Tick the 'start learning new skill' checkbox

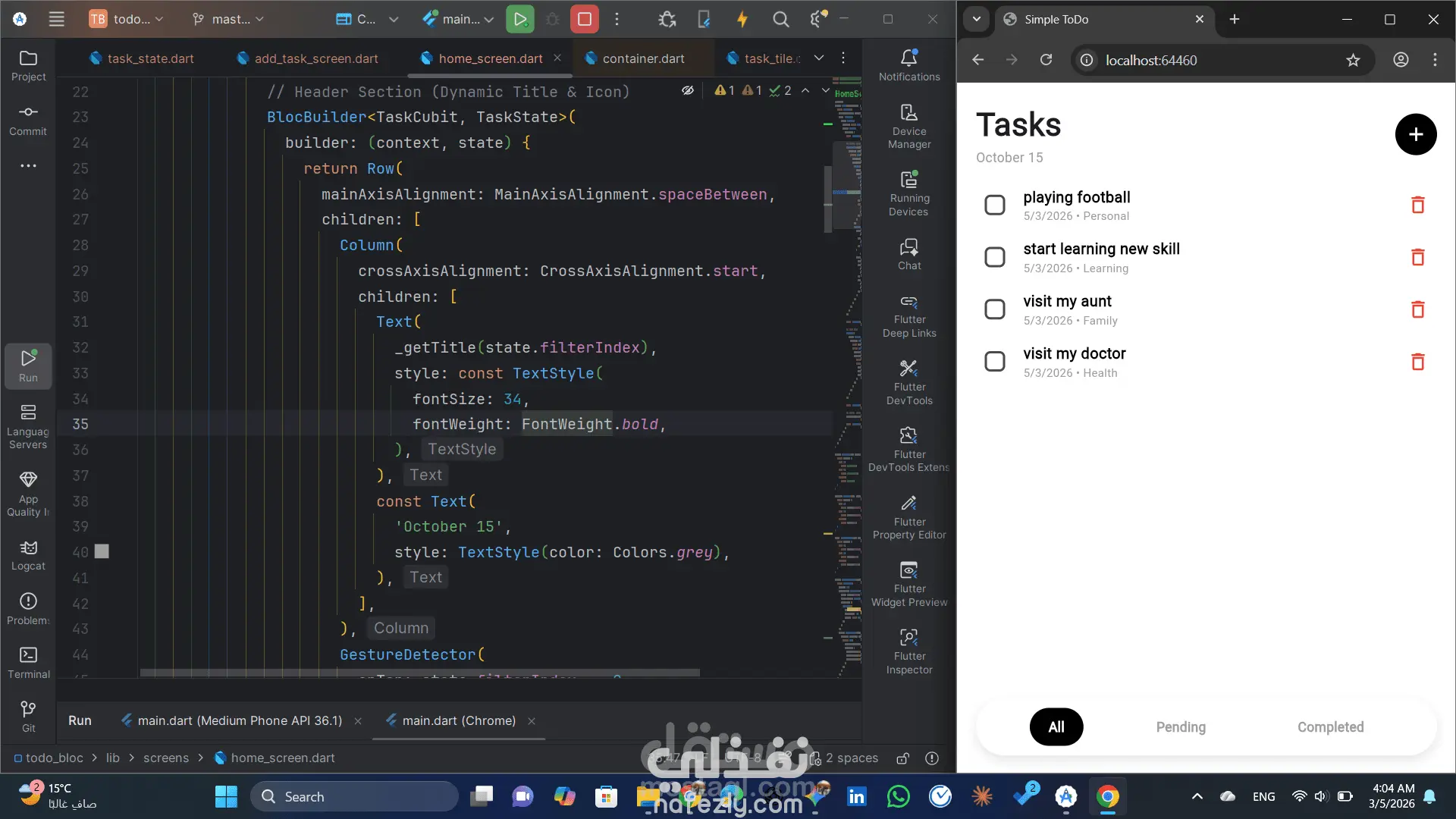[x=994, y=257]
